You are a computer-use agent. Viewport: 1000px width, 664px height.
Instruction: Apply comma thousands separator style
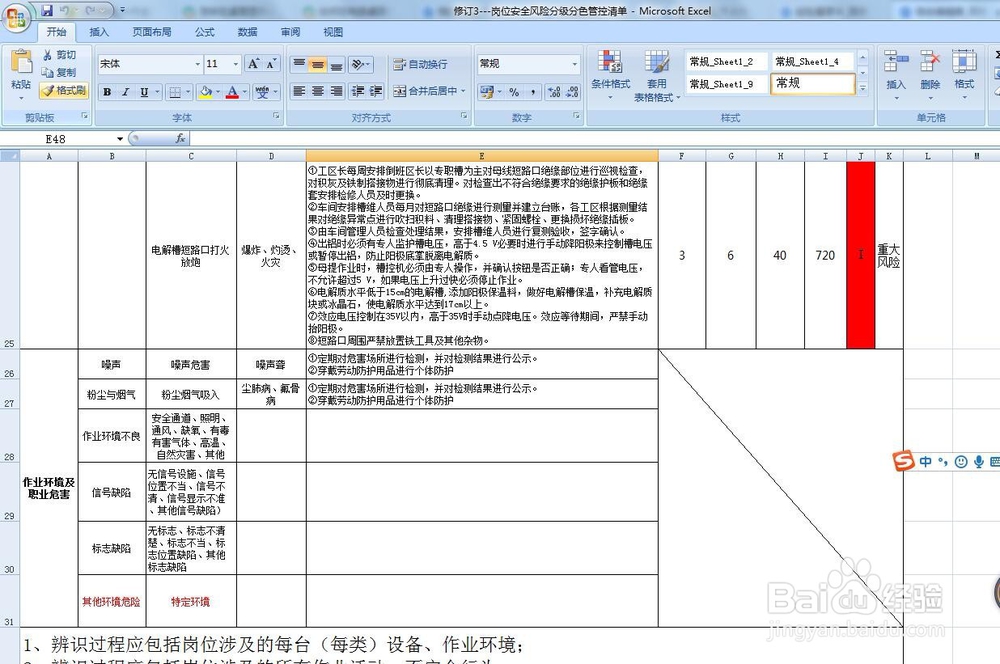tap(533, 92)
